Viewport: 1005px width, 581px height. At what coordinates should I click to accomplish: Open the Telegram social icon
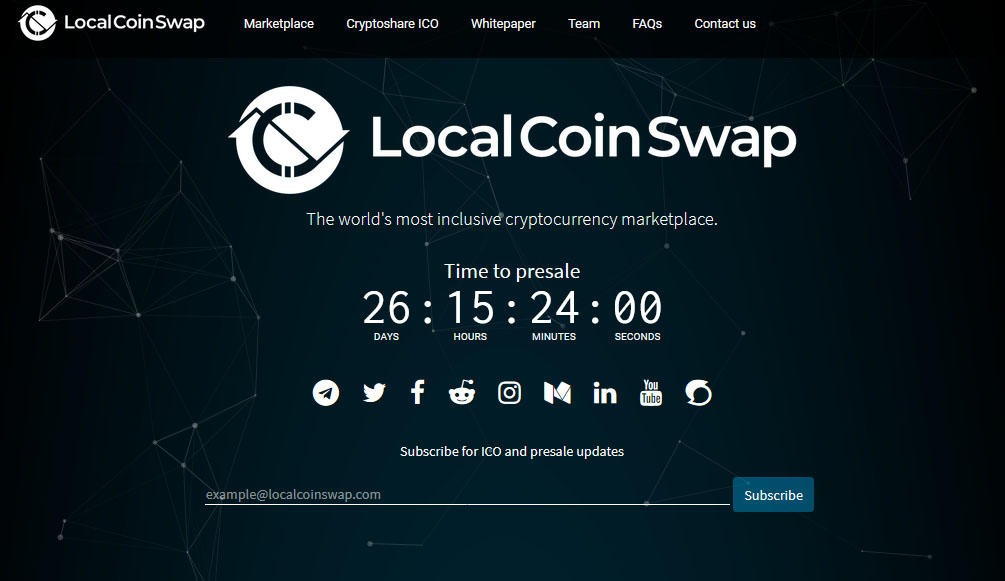point(326,392)
